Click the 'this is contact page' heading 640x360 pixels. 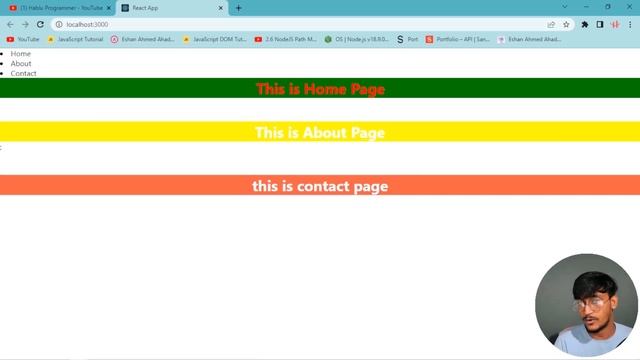pyautogui.click(x=320, y=186)
